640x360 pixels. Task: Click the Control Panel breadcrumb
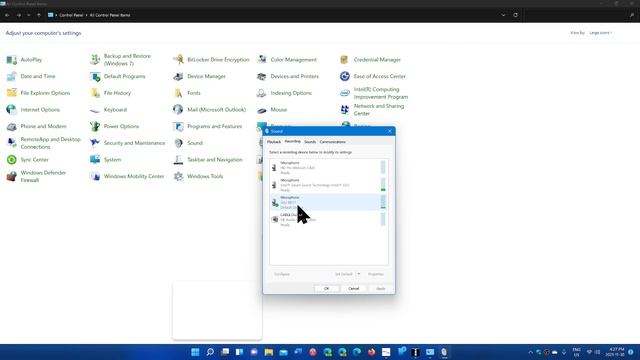click(71, 15)
